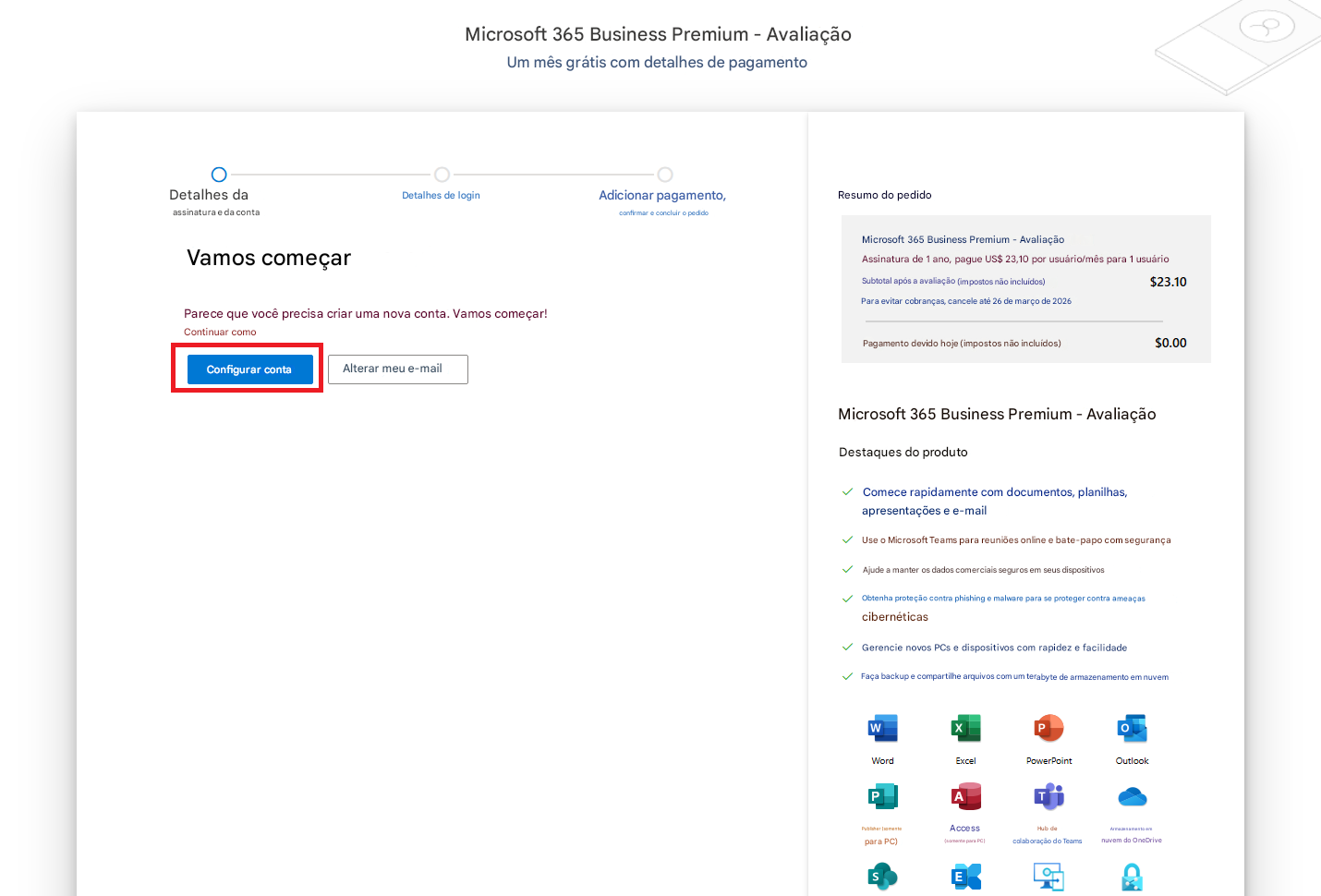Click Comece rapidamente com documentos highlight
Image resolution: width=1321 pixels, height=896 pixels.
[995, 502]
